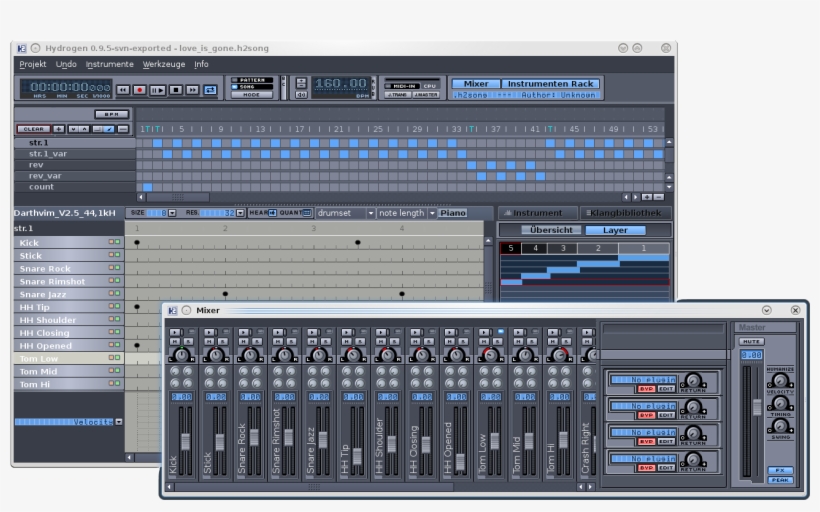Turn the Master Humanize Velocity knob

779,381
